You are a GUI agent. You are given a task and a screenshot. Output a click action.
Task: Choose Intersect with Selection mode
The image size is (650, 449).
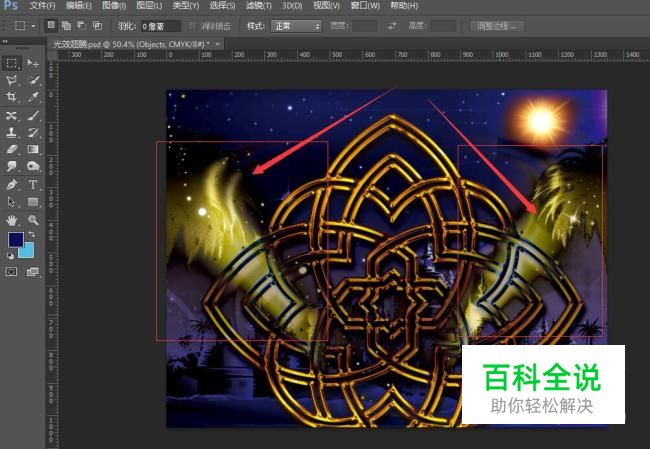click(97, 26)
